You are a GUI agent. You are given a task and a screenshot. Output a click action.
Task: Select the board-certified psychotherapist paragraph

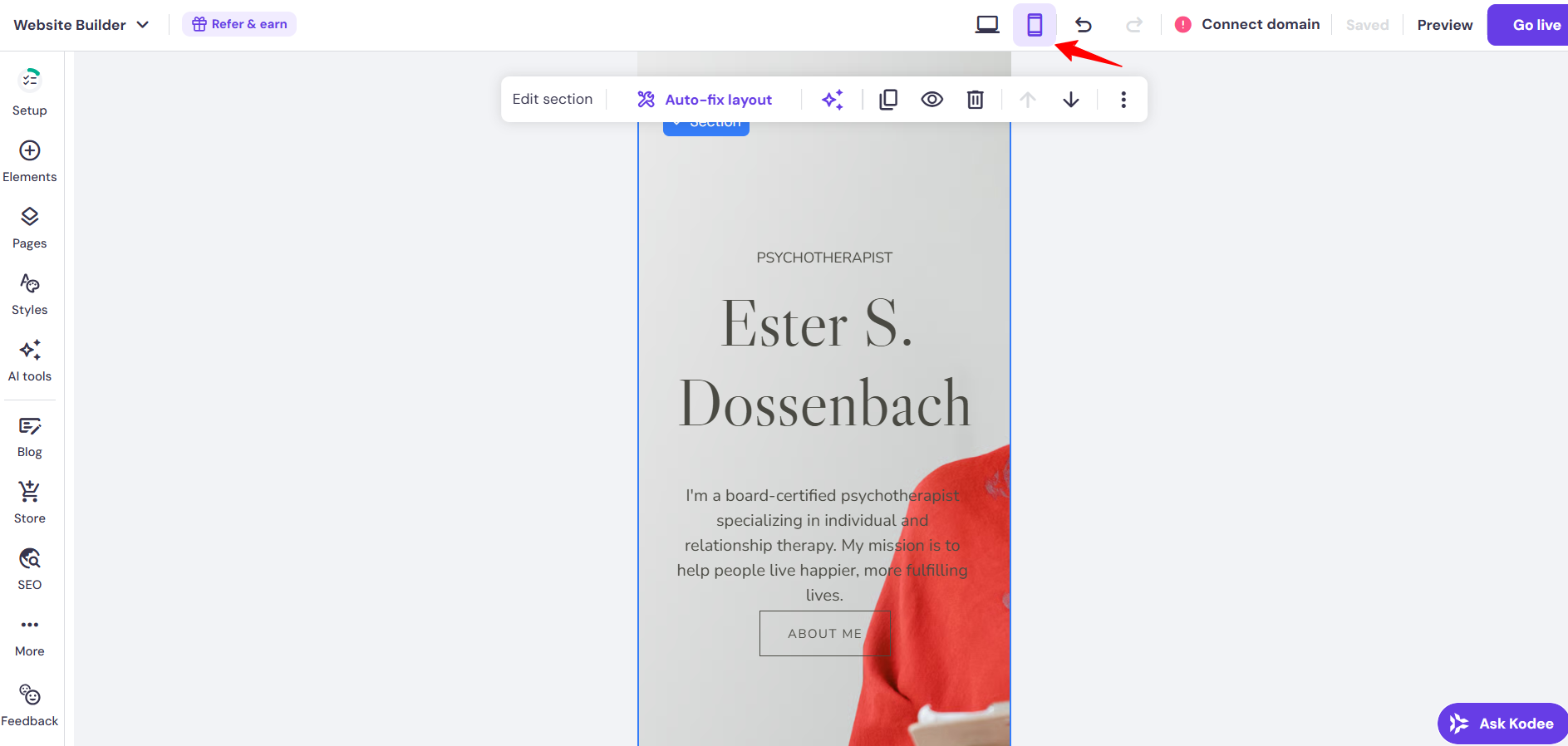(823, 545)
